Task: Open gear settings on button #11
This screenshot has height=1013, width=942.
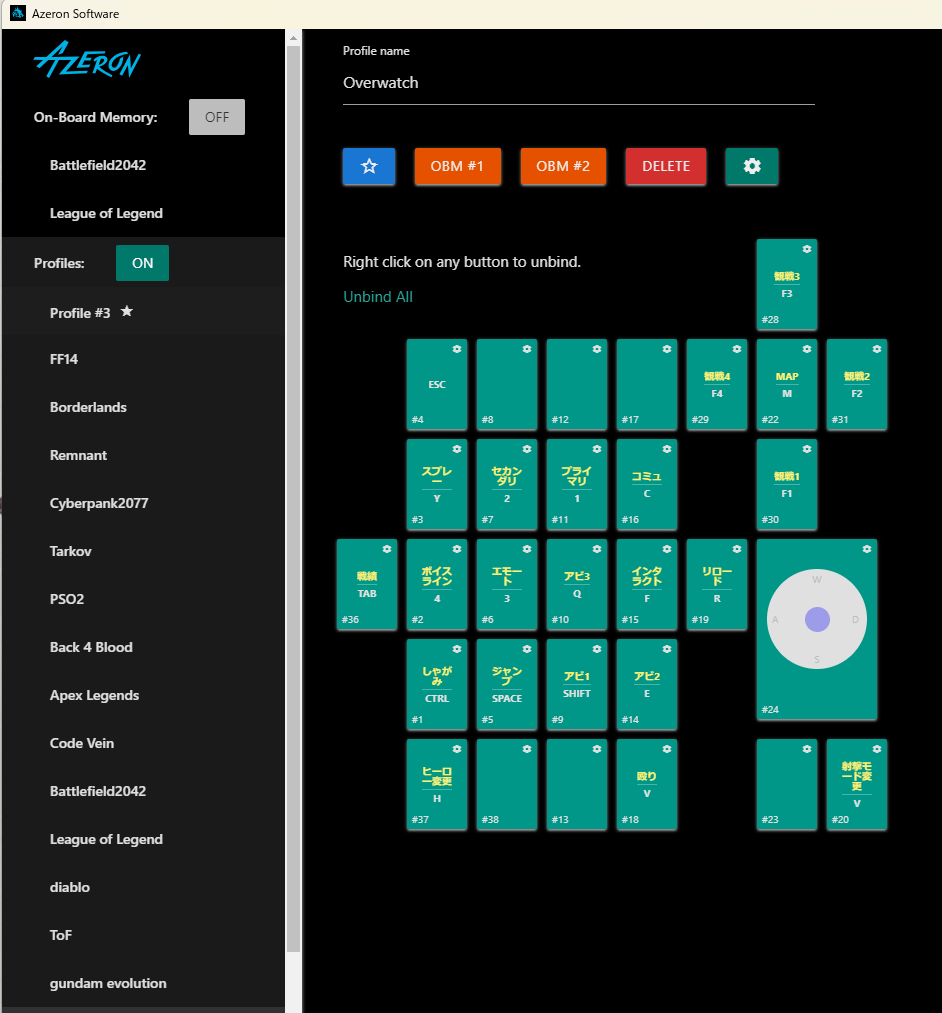Action: coord(596,449)
